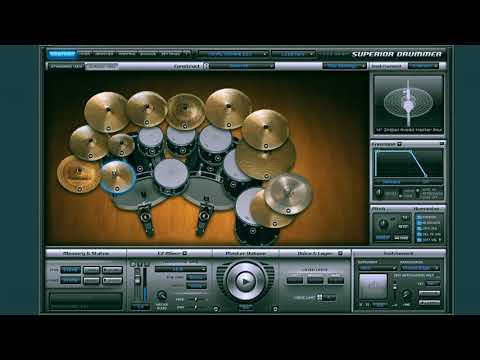
Task: Click the EZ Mixer vertical volume fader
Action: 137,281
